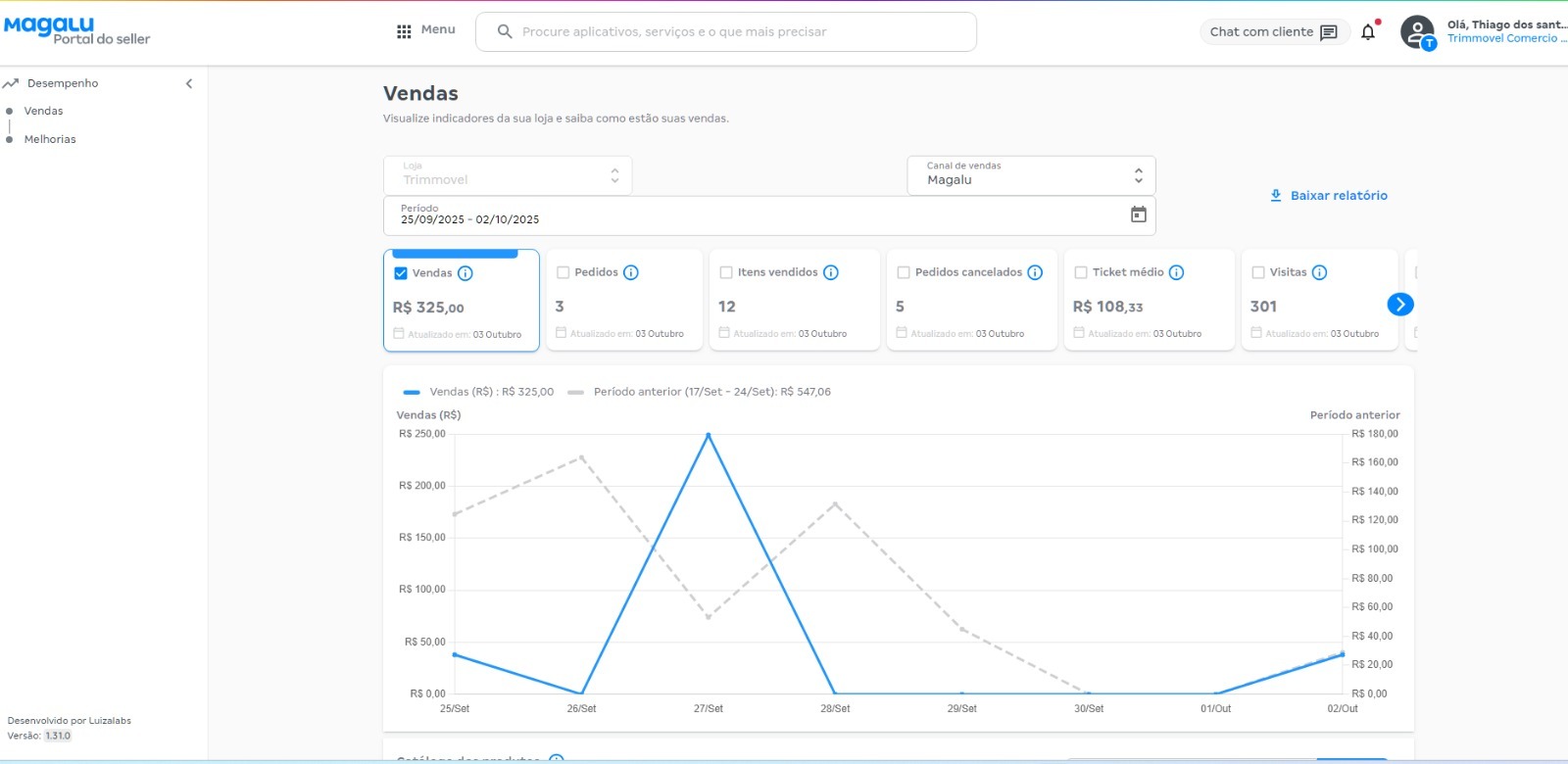Screen dimensions: 1568x764
Task: Check the Pedidos cancelados checkbox
Action: coord(904,272)
